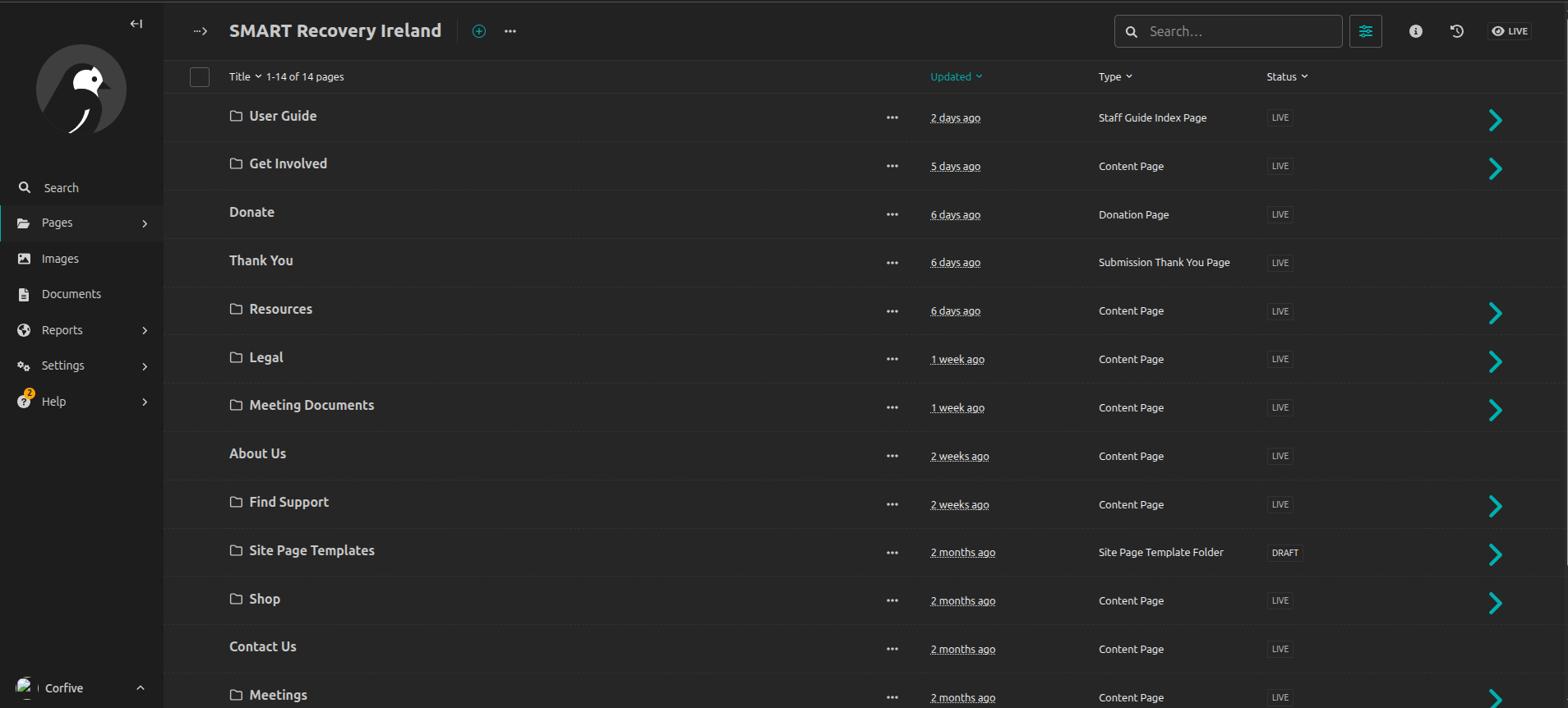1568x708 pixels.
Task: Open Search in the sidebar
Action: [x=81, y=188]
